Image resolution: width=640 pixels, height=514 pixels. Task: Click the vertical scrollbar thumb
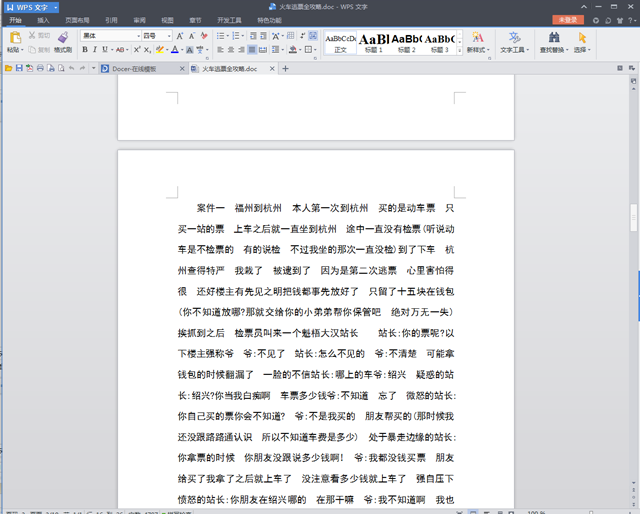coord(633,218)
